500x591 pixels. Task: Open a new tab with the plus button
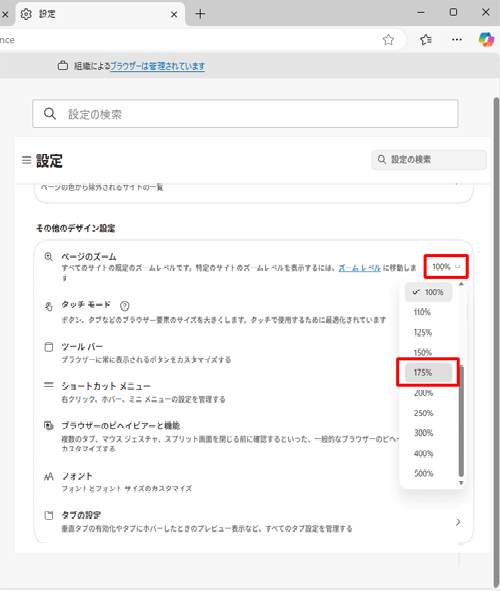(200, 14)
